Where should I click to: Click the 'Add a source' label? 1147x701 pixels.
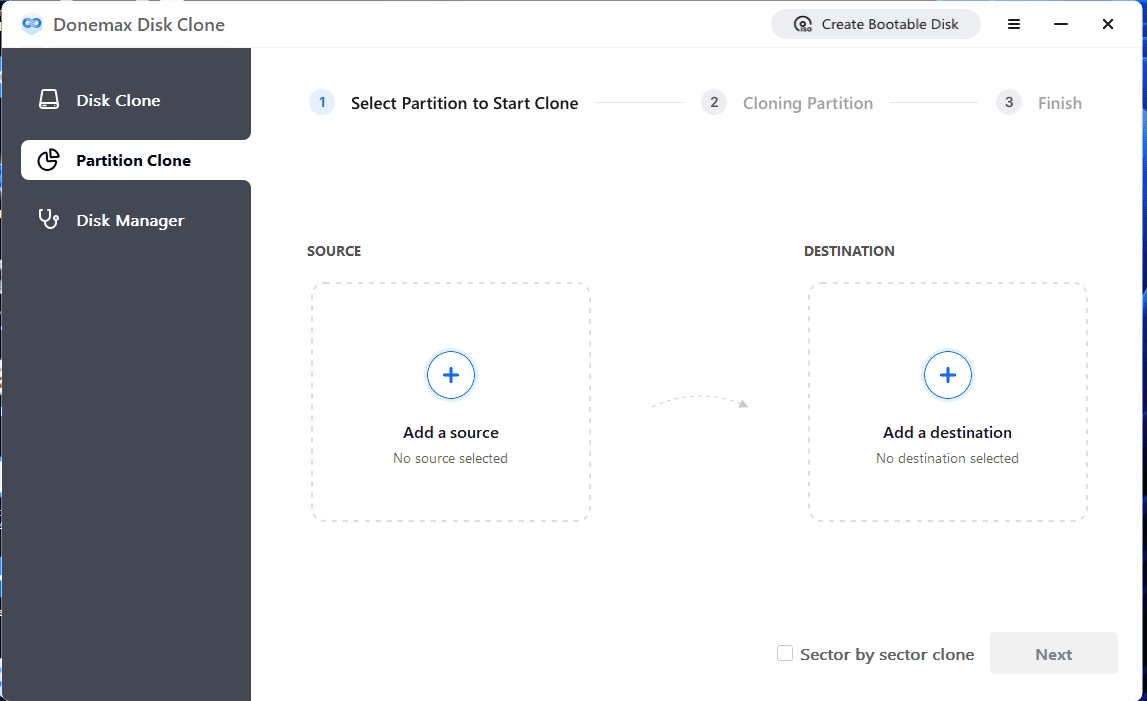click(451, 432)
